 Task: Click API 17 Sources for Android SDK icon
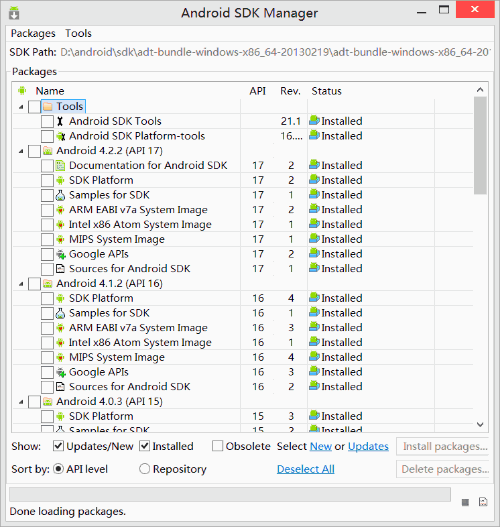60,269
